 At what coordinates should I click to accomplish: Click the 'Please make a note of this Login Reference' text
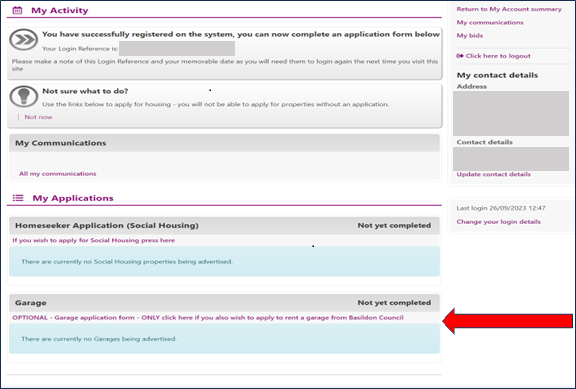click(x=224, y=65)
